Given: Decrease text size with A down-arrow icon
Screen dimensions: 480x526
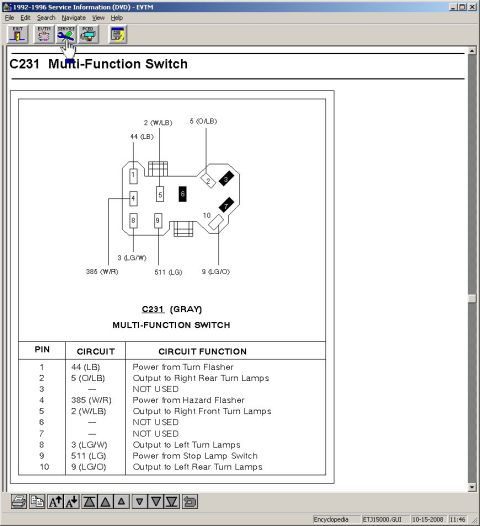Looking at the screenshot, I should pos(72,502).
